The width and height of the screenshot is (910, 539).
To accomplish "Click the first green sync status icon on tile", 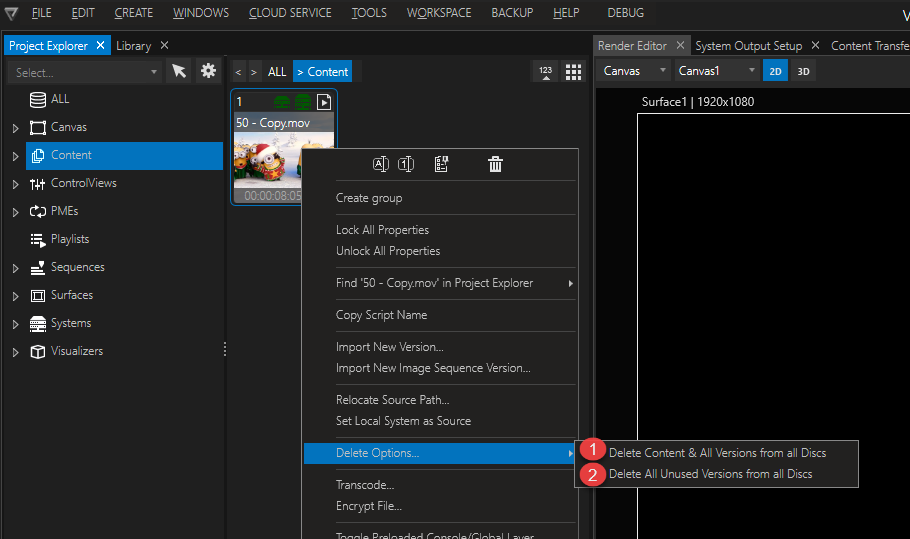I will [x=282, y=102].
